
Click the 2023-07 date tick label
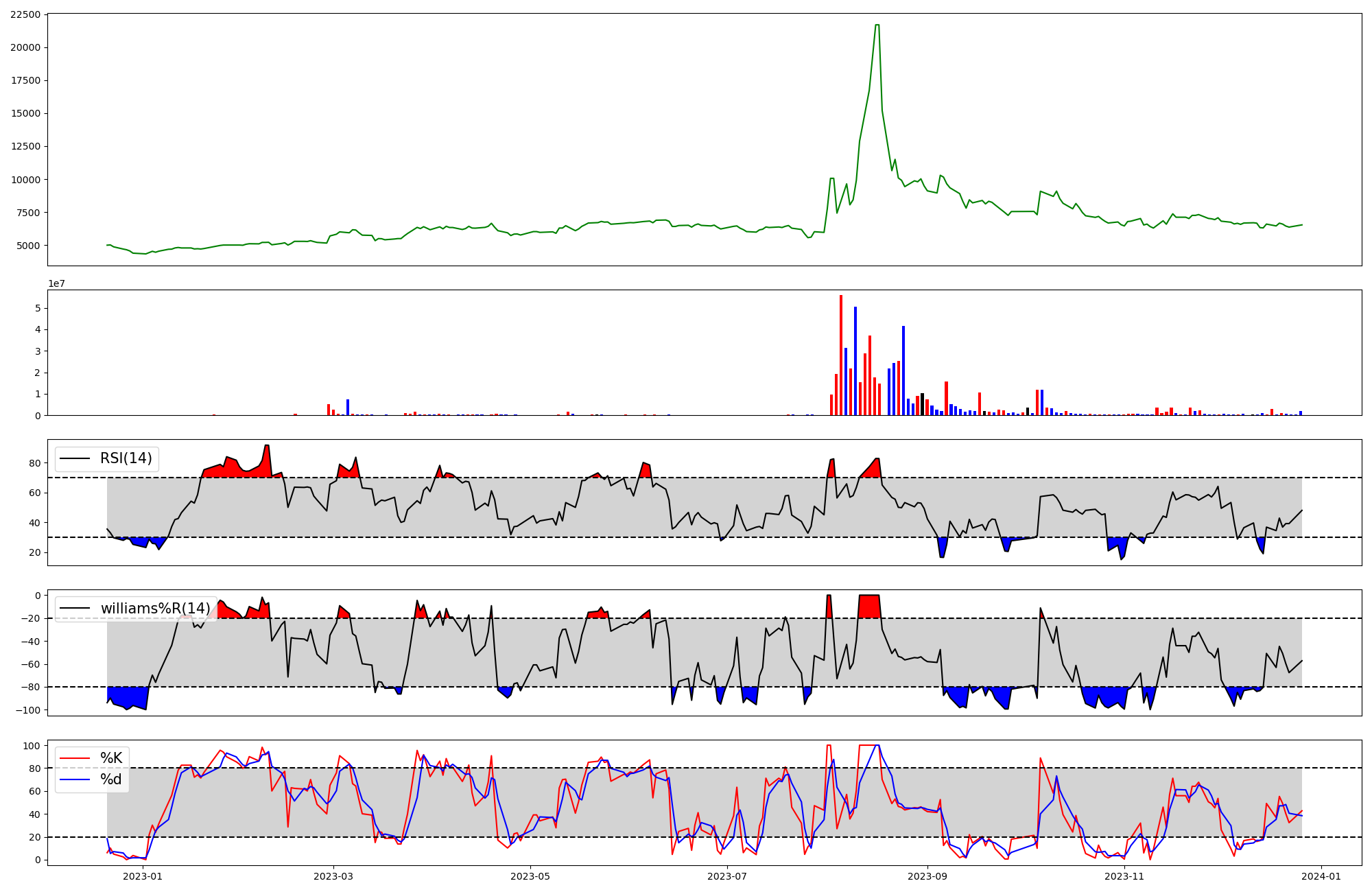click(x=727, y=876)
